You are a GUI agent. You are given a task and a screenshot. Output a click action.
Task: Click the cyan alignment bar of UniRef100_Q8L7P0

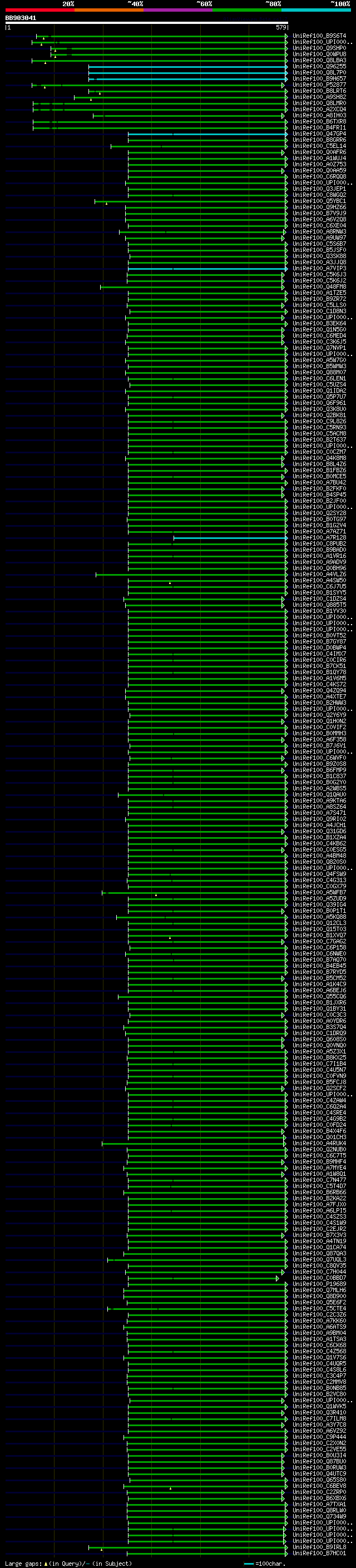188,72
